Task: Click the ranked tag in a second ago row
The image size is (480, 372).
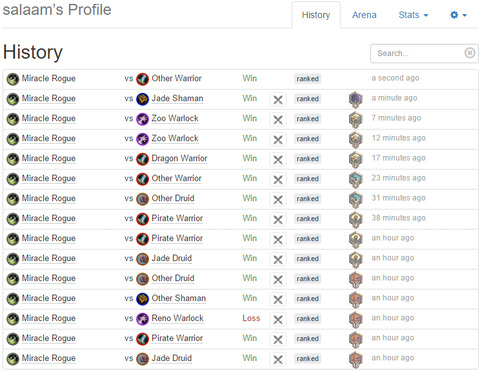Action: pyautogui.click(x=307, y=79)
